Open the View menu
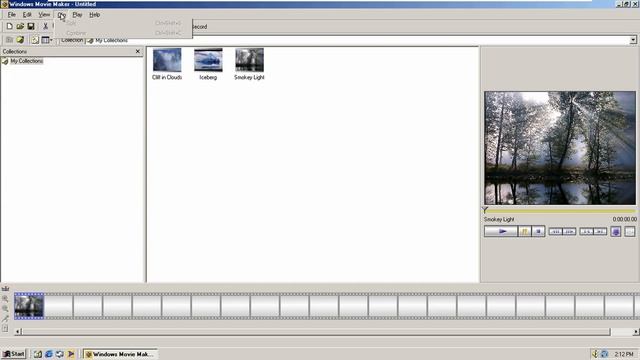Screen dimensions: 640x360 [44, 15]
